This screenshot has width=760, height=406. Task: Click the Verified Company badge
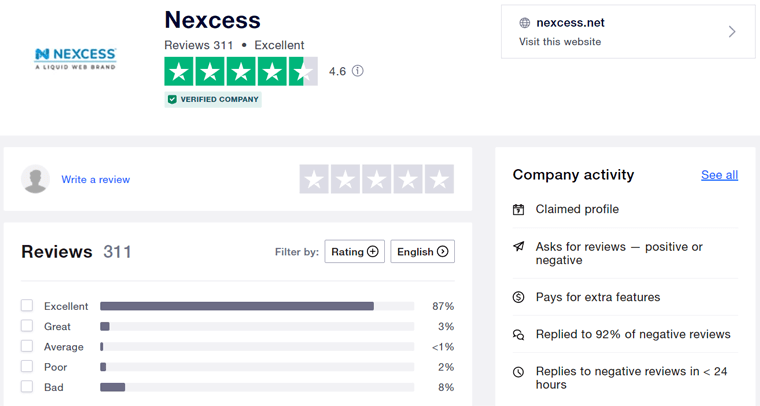213,100
